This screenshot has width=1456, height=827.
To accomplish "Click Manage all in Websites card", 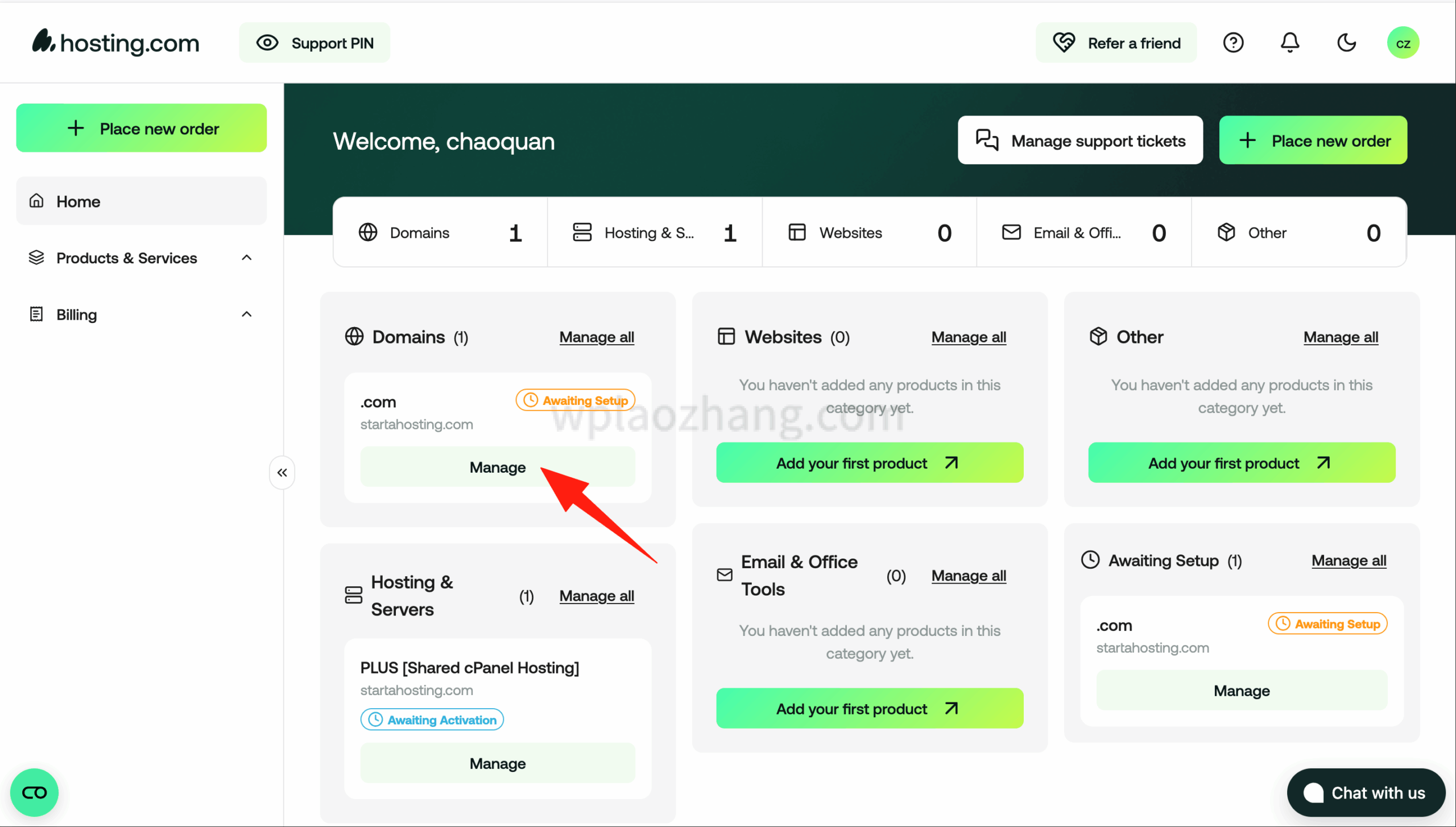I will point(969,337).
